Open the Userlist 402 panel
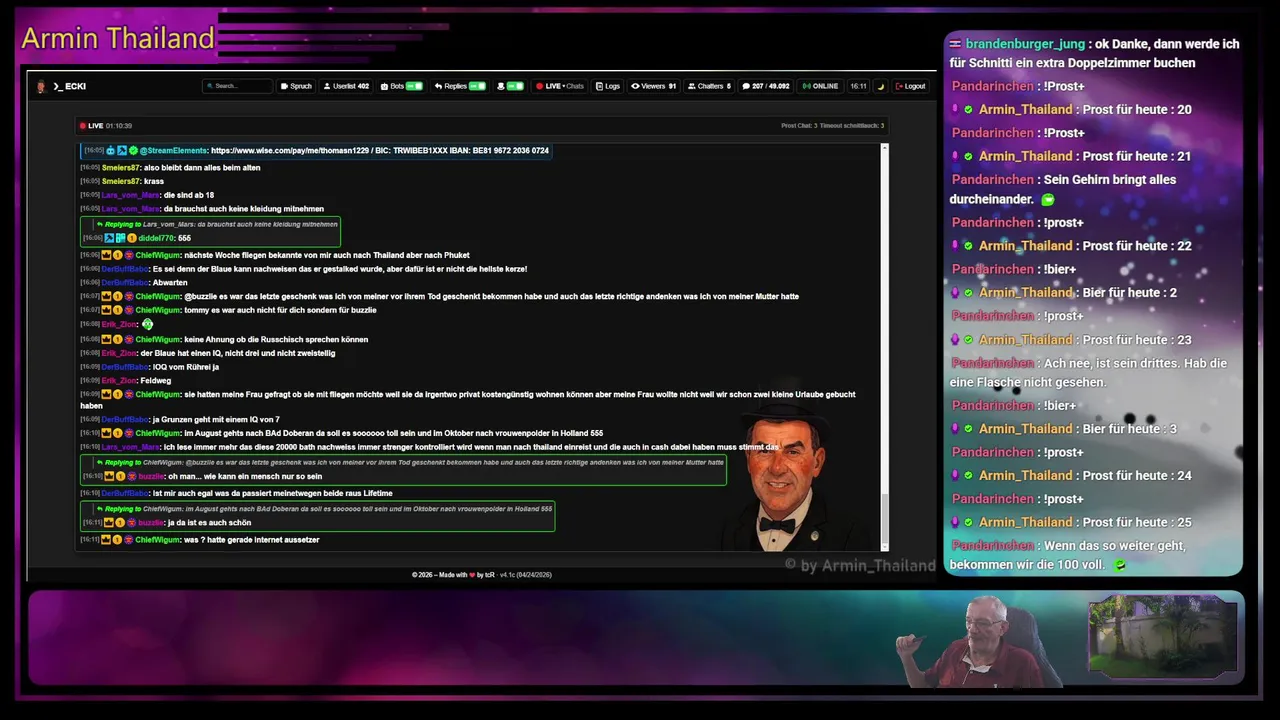The image size is (1280, 720). 346,86
